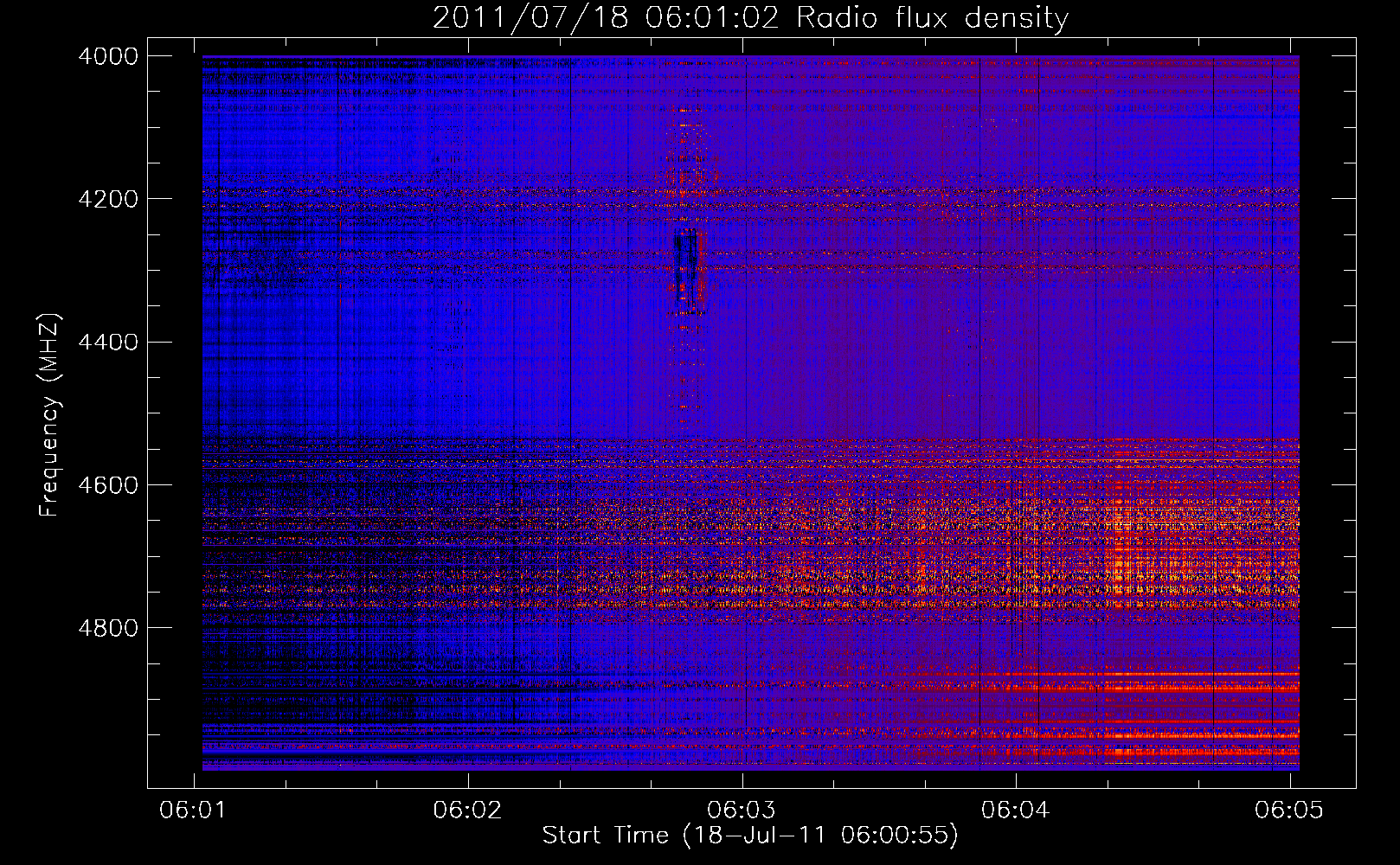Click the plot title '2011/07/18 06:01:02 Radio flux density'
Image resolution: width=1400 pixels, height=865 pixels.
(x=750, y=17)
